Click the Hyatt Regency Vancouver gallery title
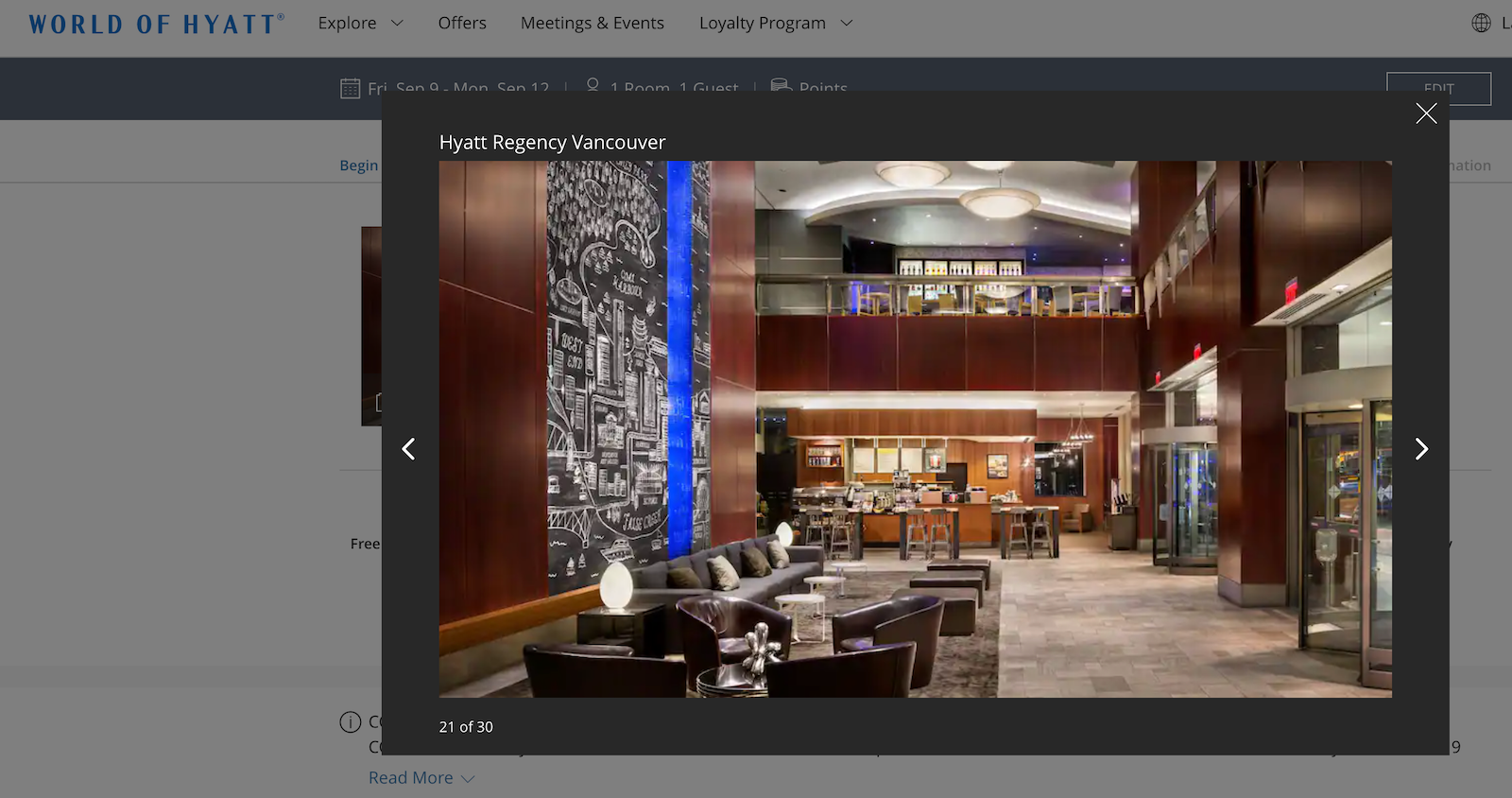 (x=552, y=143)
